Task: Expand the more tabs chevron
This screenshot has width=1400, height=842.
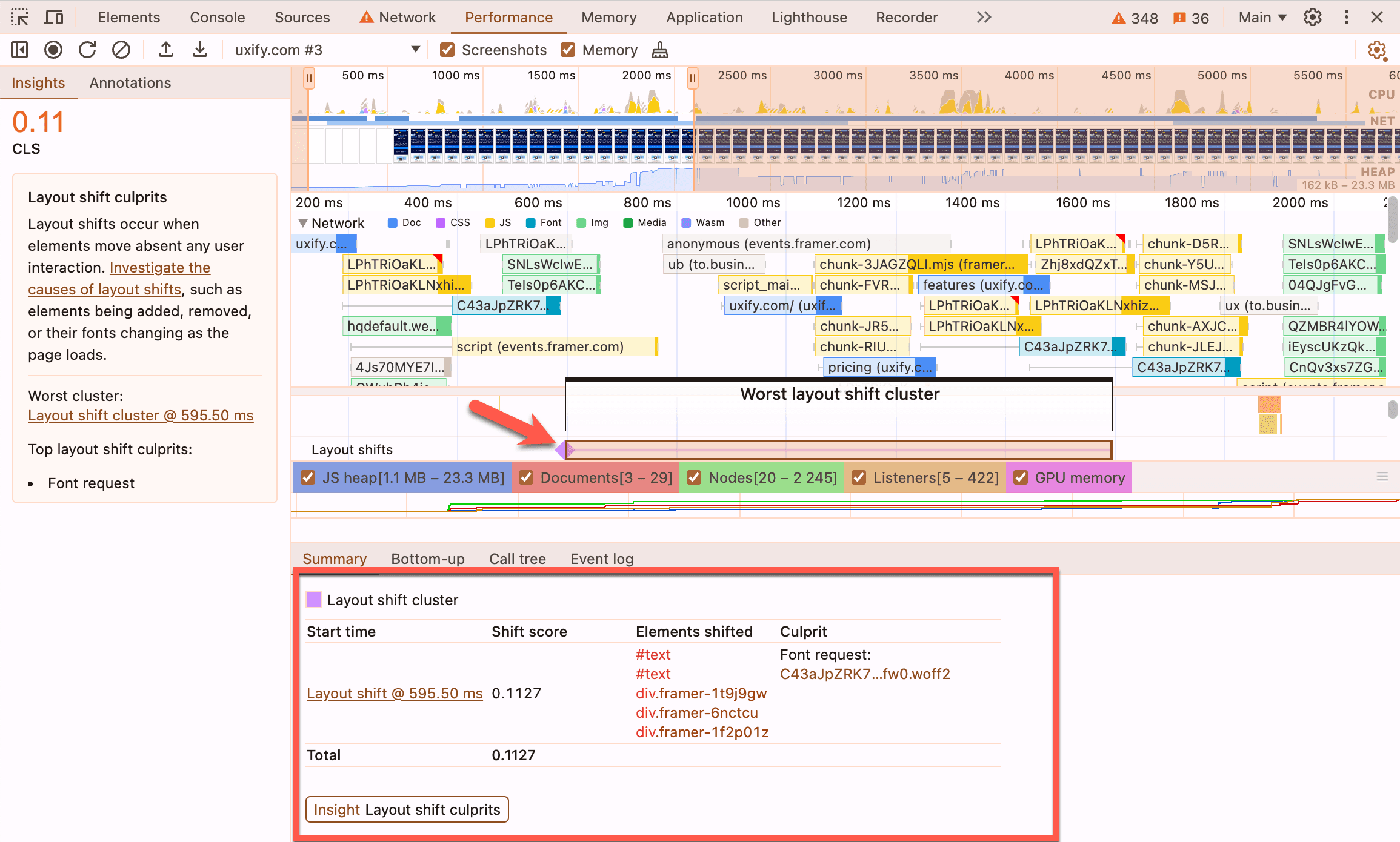Action: tap(983, 17)
